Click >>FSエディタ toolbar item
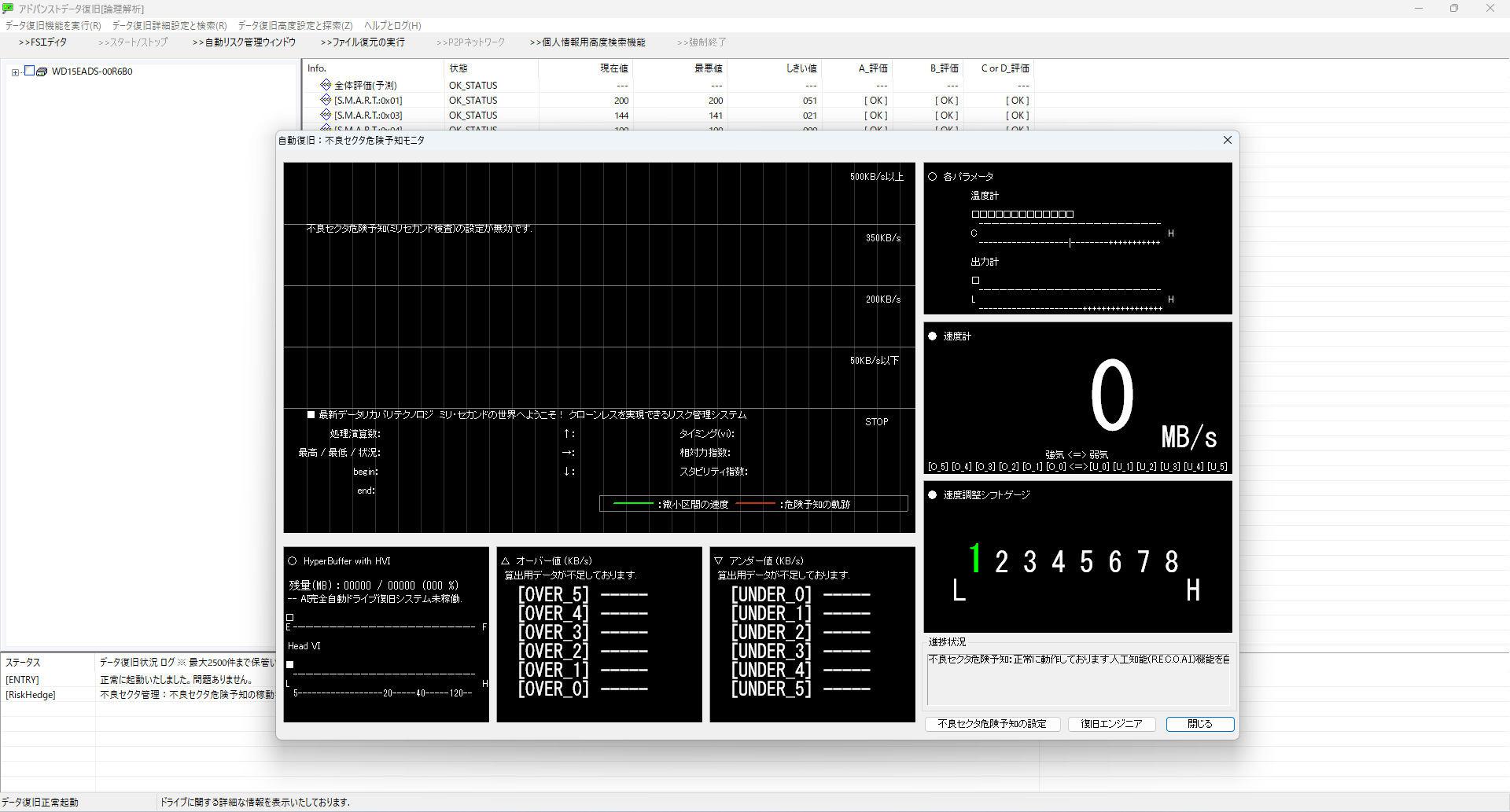The height and width of the screenshot is (812, 1510). pos(42,42)
